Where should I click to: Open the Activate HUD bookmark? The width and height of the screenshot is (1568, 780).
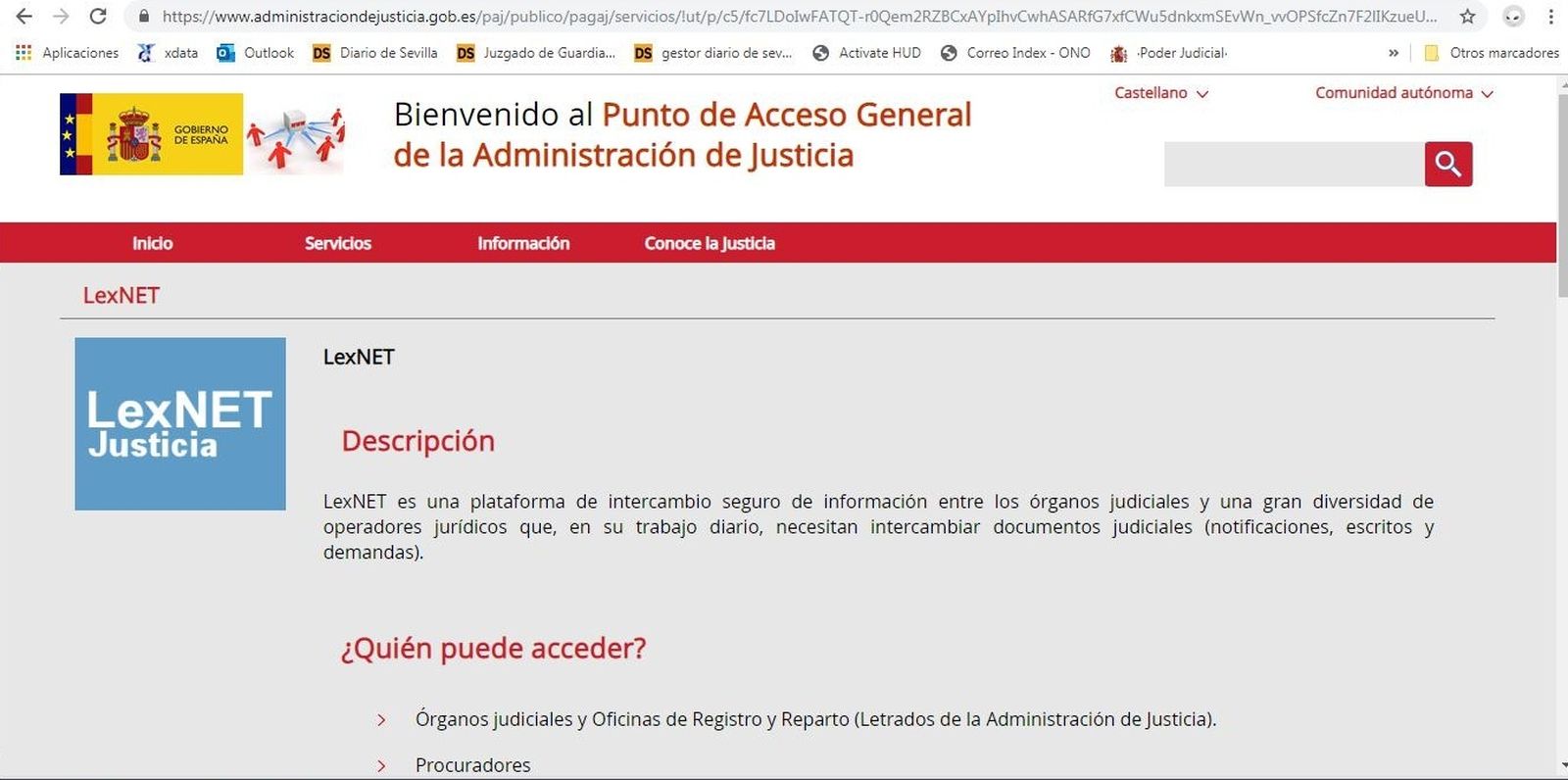[x=866, y=53]
